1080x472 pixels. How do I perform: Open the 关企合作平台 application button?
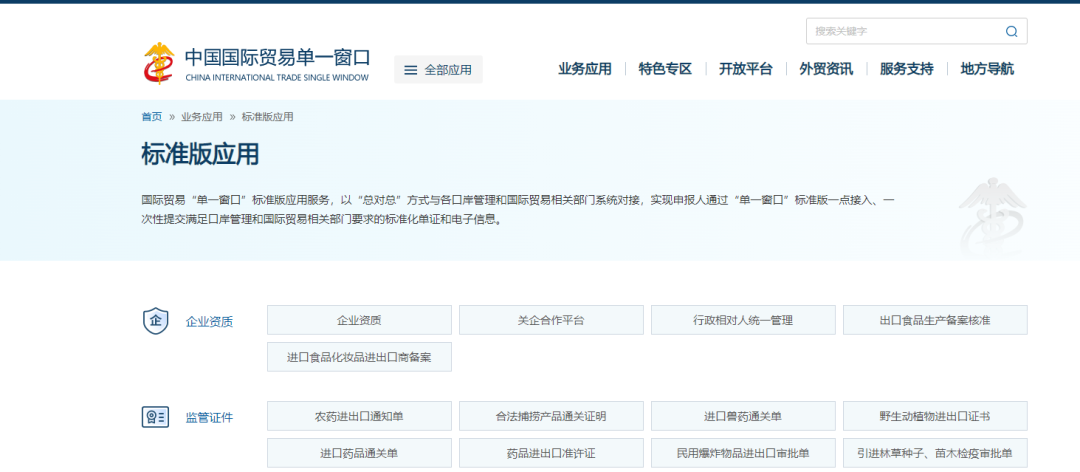point(551,320)
